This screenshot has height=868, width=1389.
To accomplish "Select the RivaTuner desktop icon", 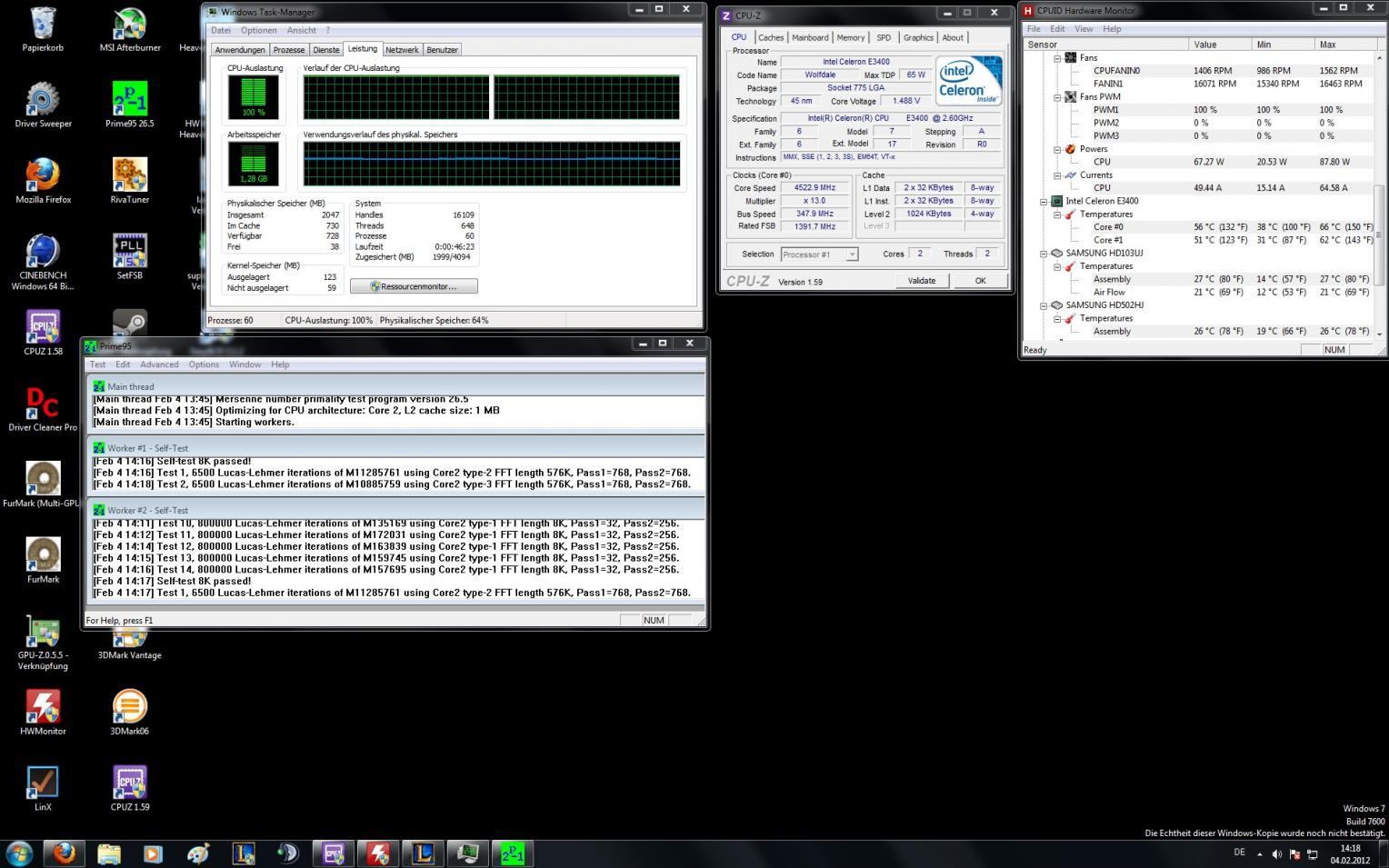I will coord(130,182).
